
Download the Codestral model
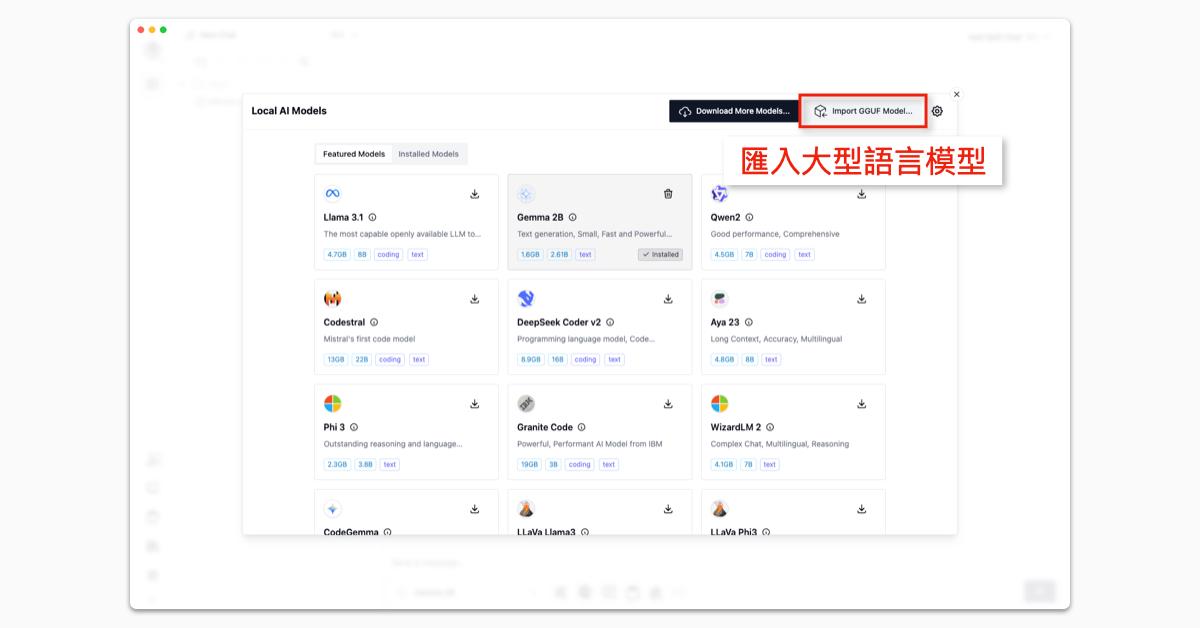[x=475, y=299]
